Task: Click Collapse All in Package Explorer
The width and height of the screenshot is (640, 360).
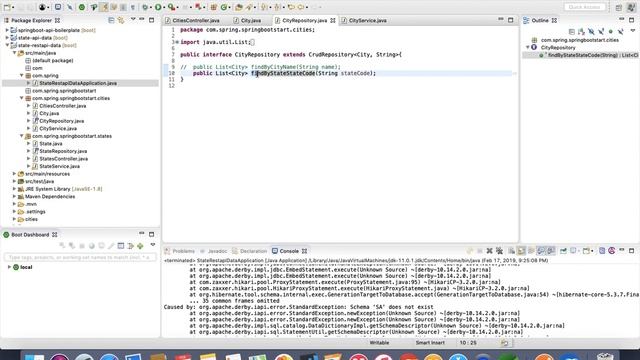Action: 111,20
